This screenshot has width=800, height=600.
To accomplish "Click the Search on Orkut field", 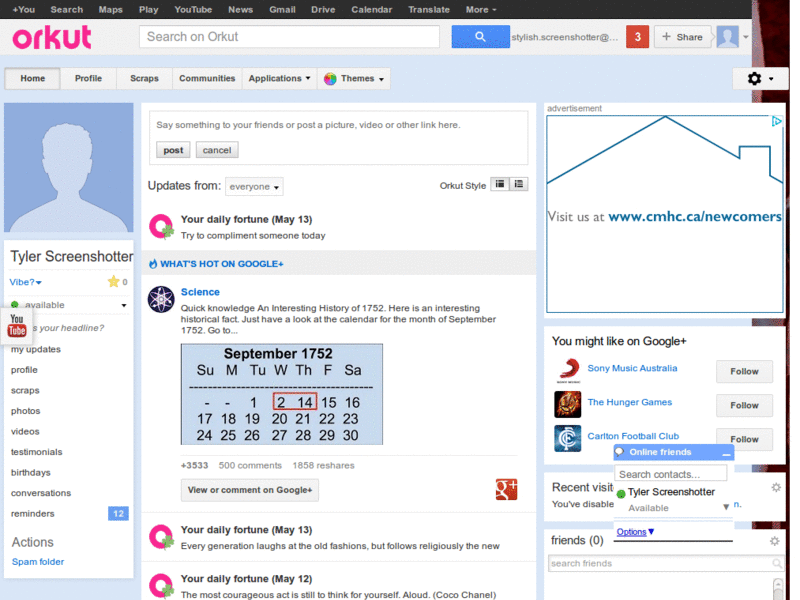I will coord(289,37).
